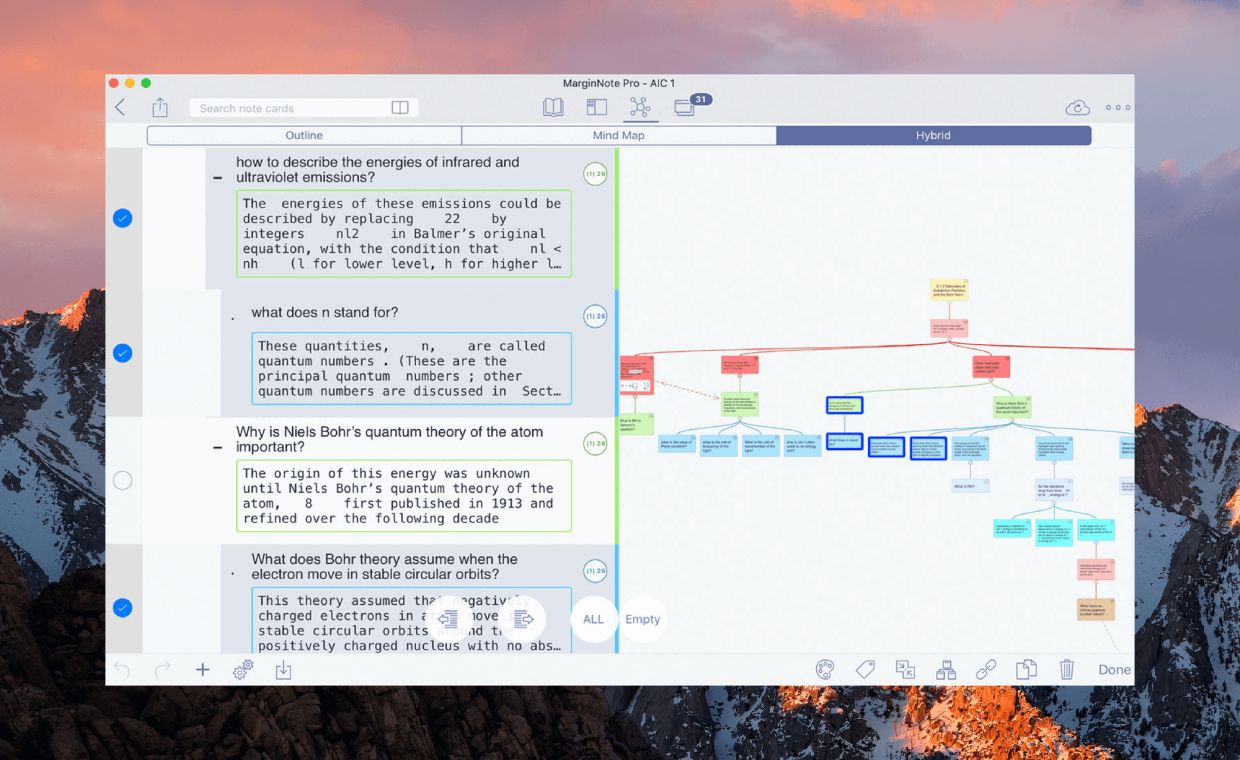Open the share/export icon in top toolbar
This screenshot has height=760, width=1240.
[x=160, y=108]
